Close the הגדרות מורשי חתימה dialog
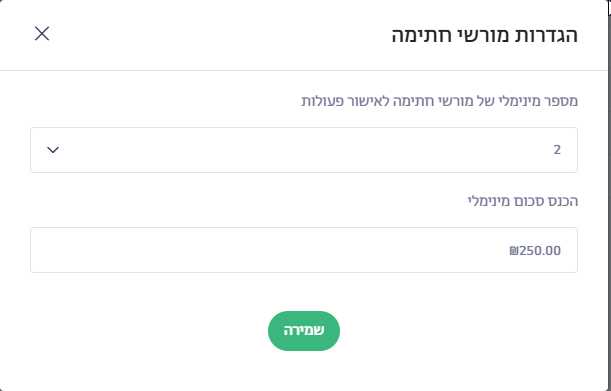The height and width of the screenshot is (391, 611). pos(42,34)
